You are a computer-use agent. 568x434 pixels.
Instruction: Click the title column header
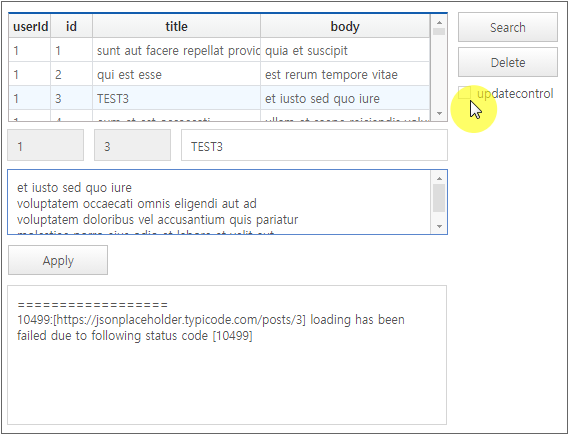pyautogui.click(x=176, y=26)
